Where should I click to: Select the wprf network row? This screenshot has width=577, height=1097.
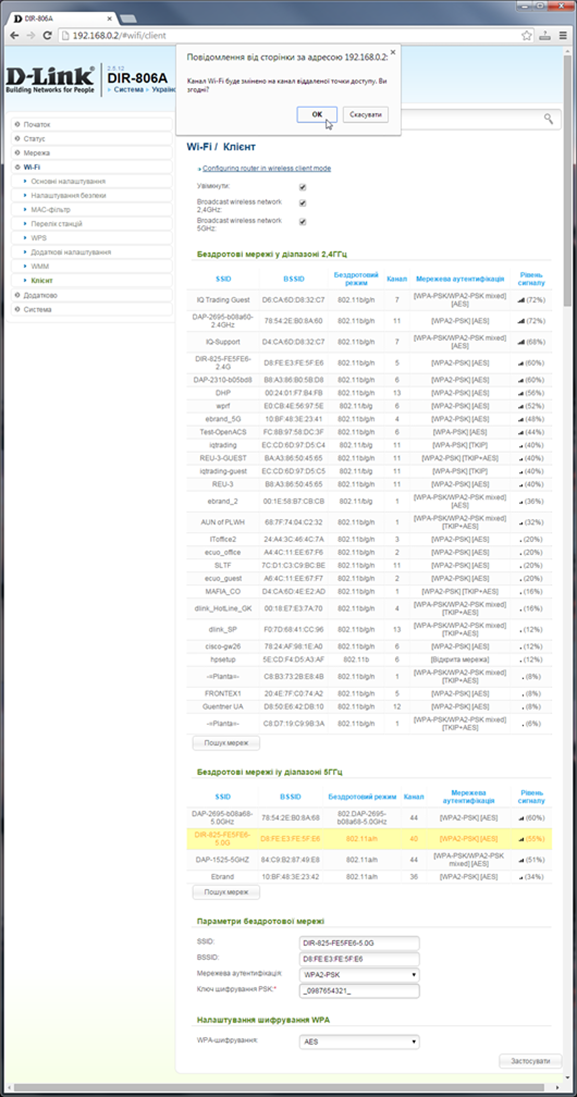point(369,406)
